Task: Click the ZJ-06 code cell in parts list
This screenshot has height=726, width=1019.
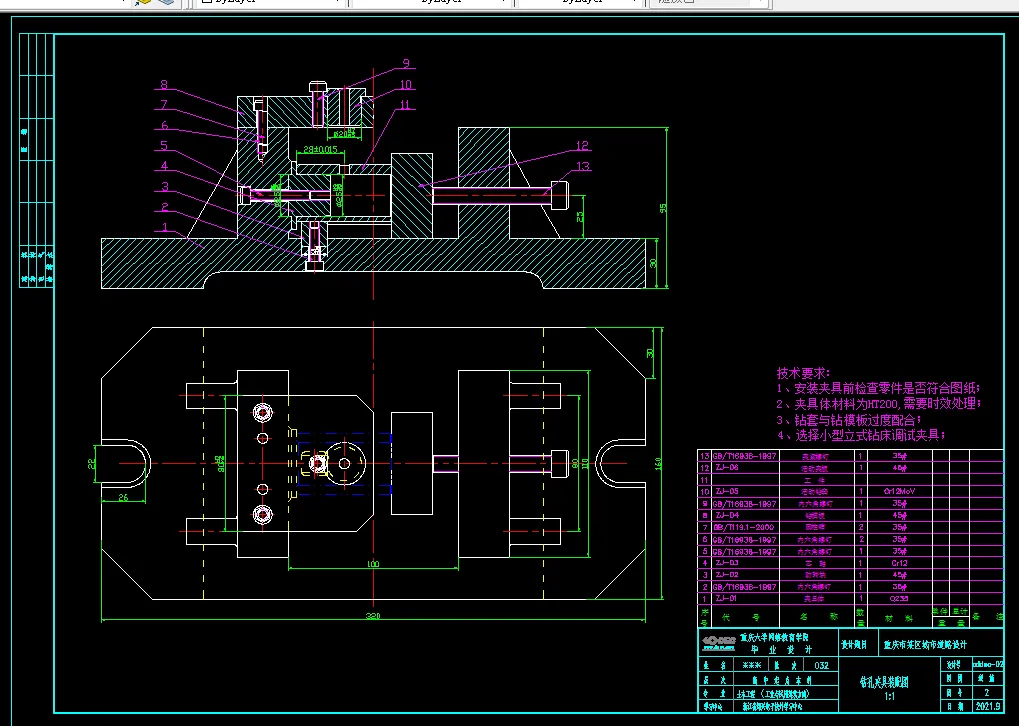Action: [745, 467]
